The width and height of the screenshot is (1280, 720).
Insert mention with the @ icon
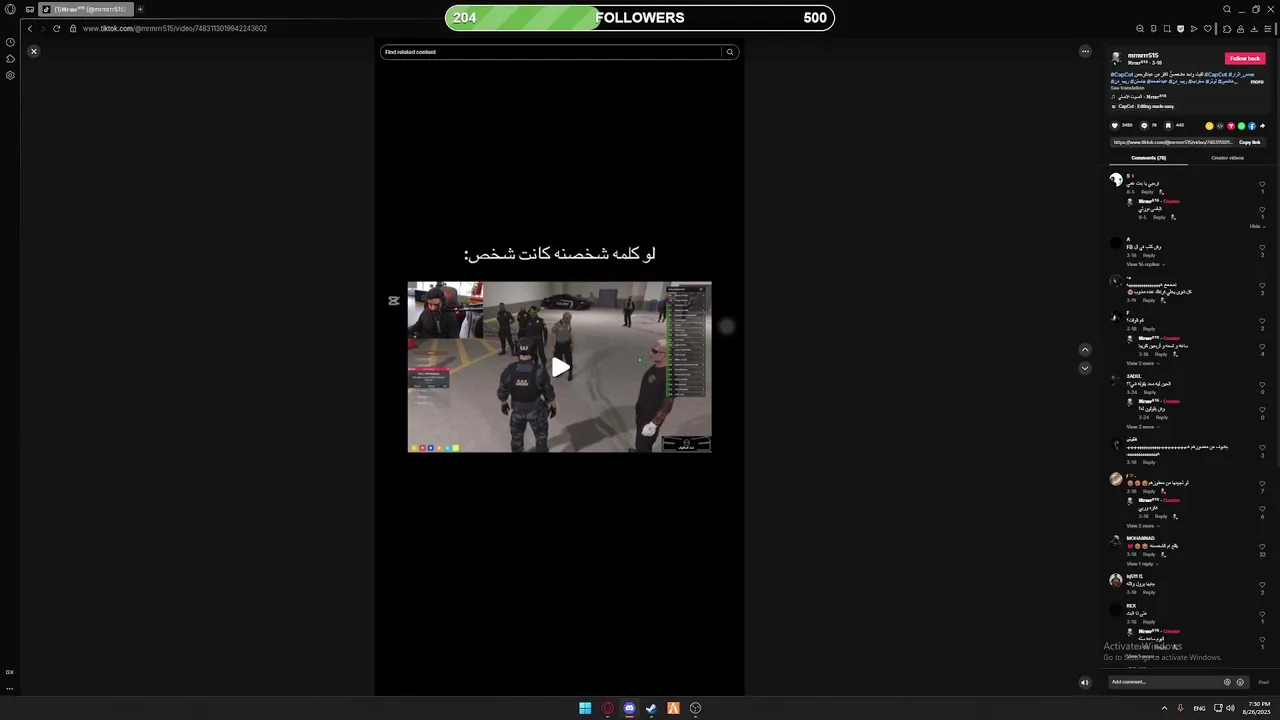(1227, 682)
